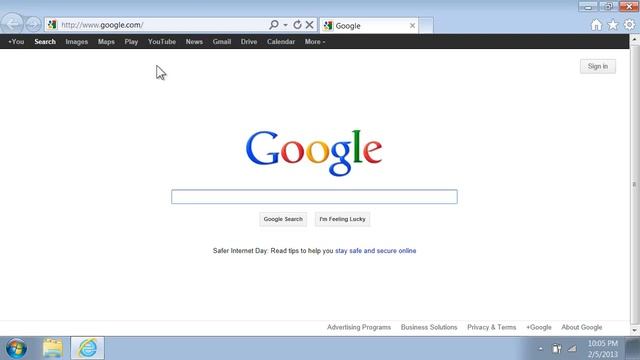The image size is (640, 360).
Task: Open a new tab with the blank tab button
Action: tap(426, 26)
